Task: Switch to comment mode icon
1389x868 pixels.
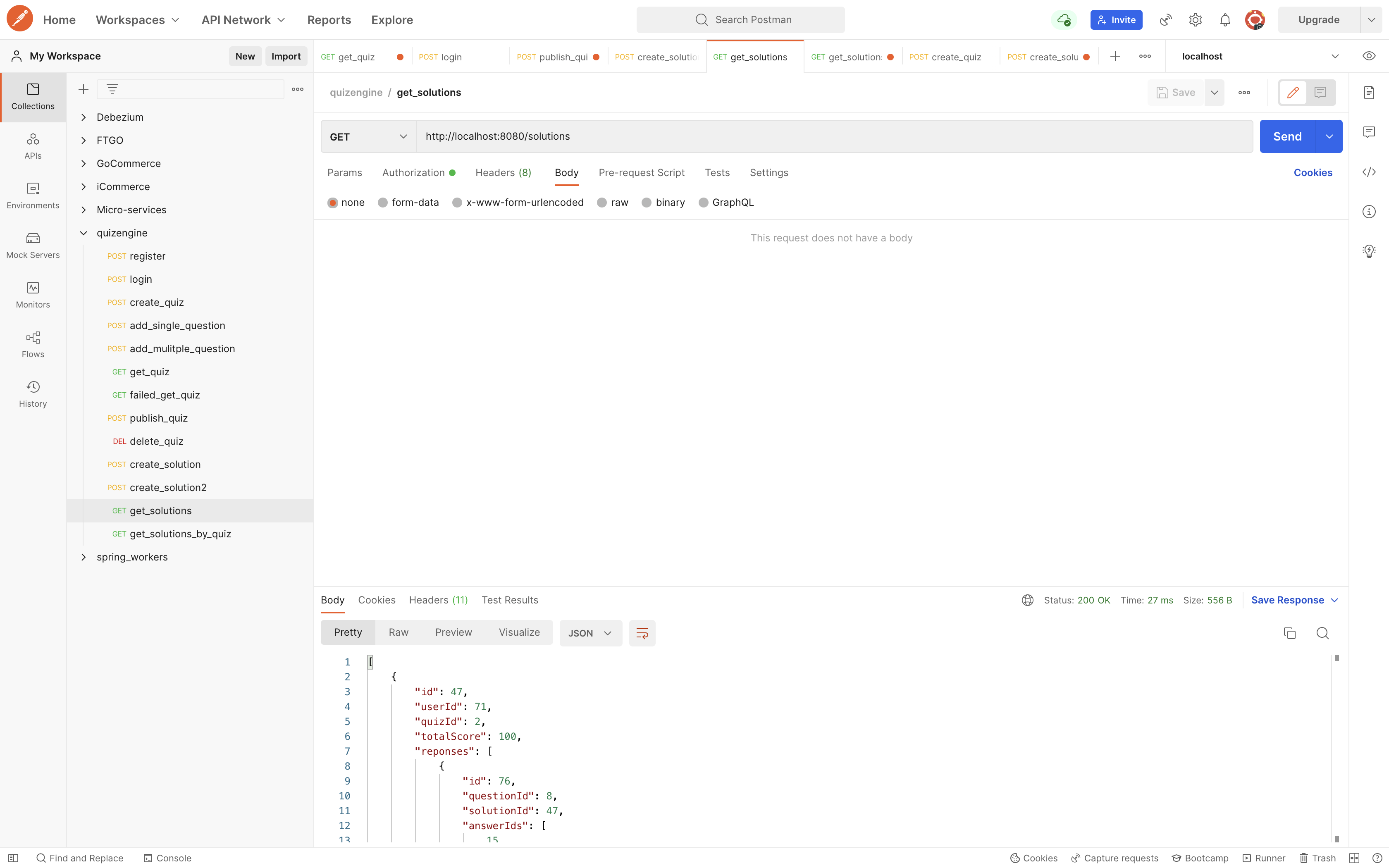Action: tap(1320, 93)
